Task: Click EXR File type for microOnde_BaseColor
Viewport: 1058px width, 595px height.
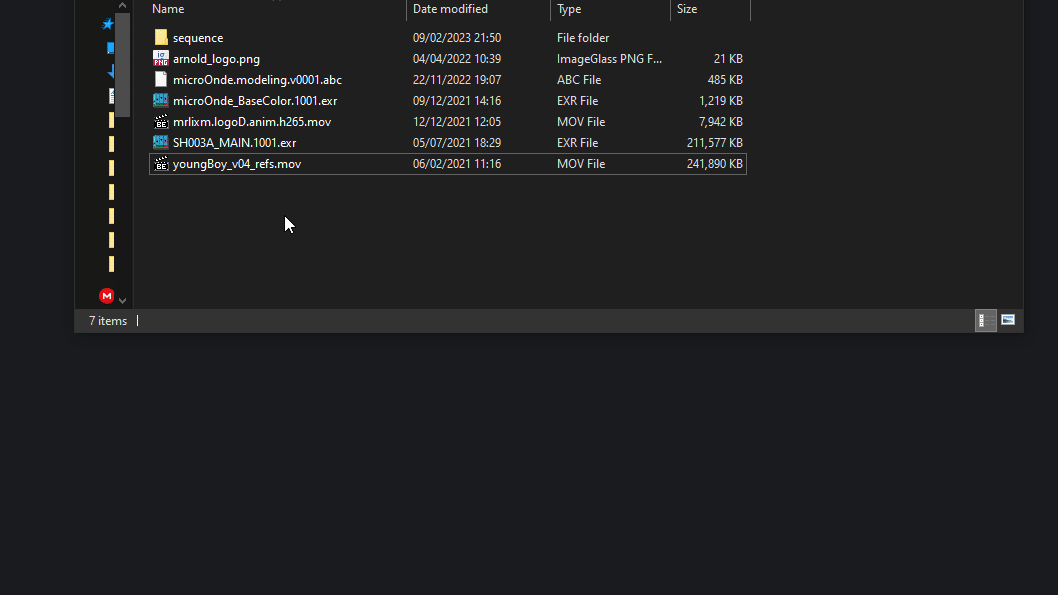Action: (578, 101)
